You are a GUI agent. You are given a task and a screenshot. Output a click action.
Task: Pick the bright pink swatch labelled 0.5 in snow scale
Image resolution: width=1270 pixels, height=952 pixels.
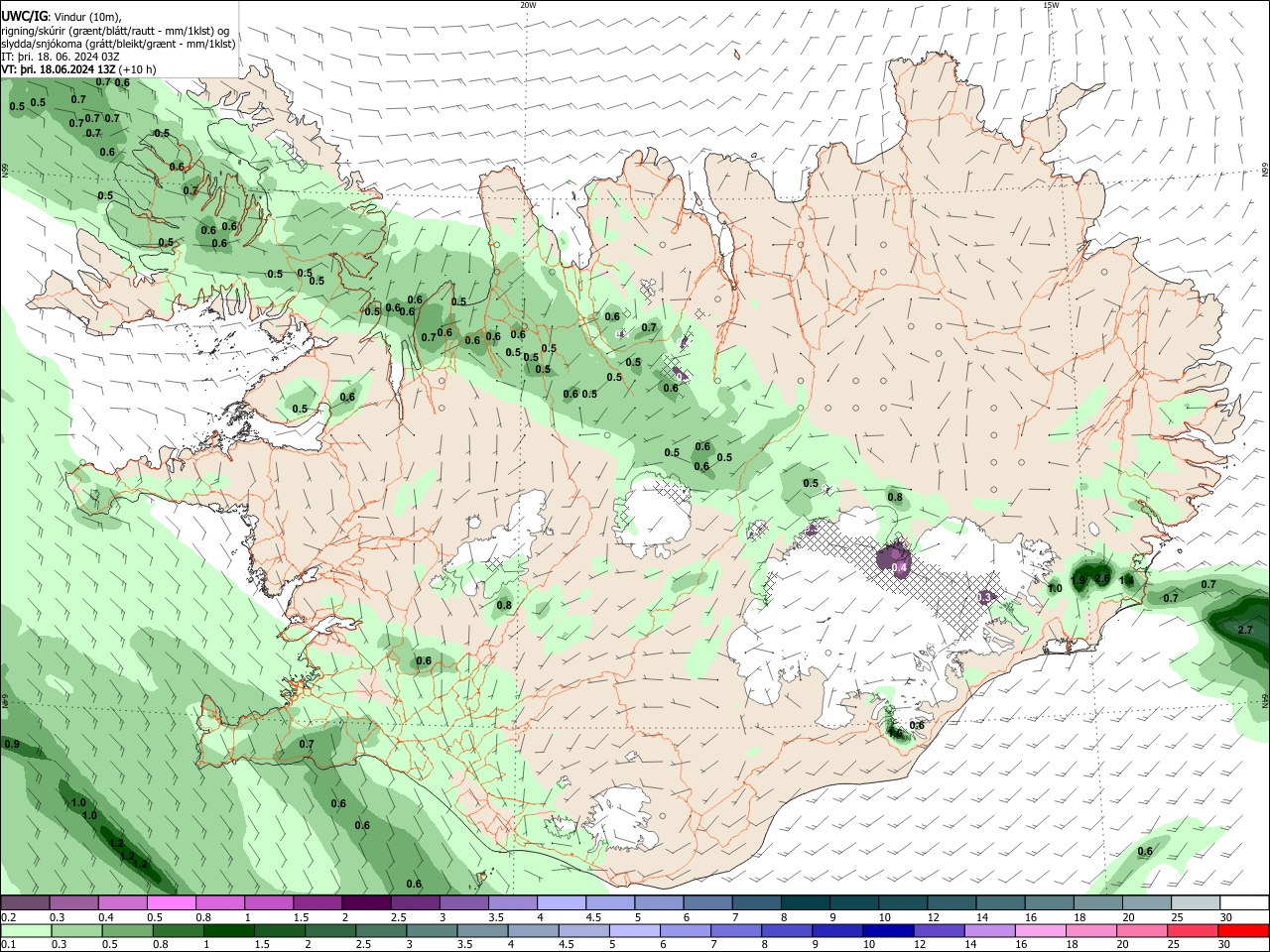pyautogui.click(x=171, y=903)
